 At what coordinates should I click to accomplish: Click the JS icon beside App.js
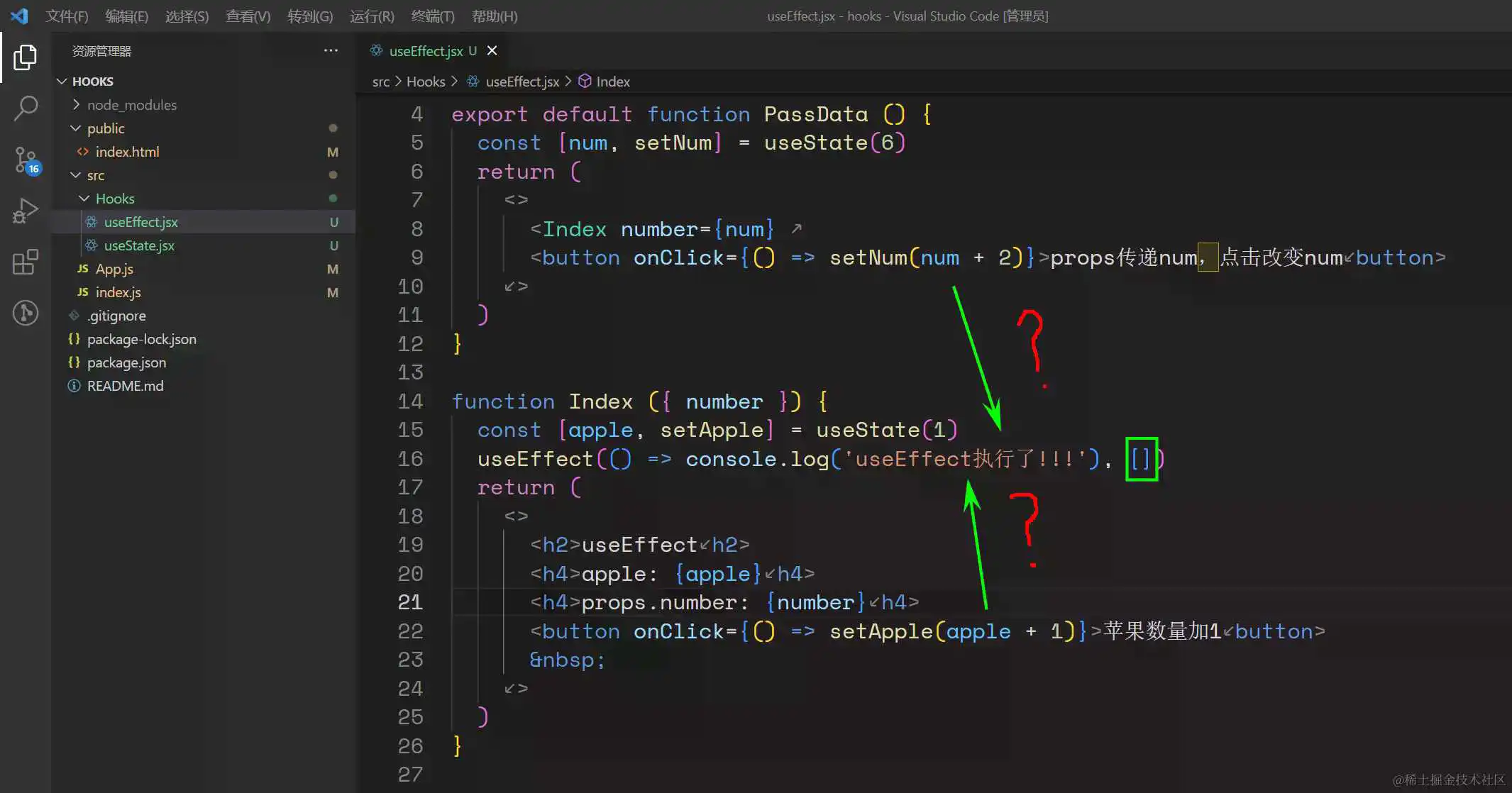point(83,269)
